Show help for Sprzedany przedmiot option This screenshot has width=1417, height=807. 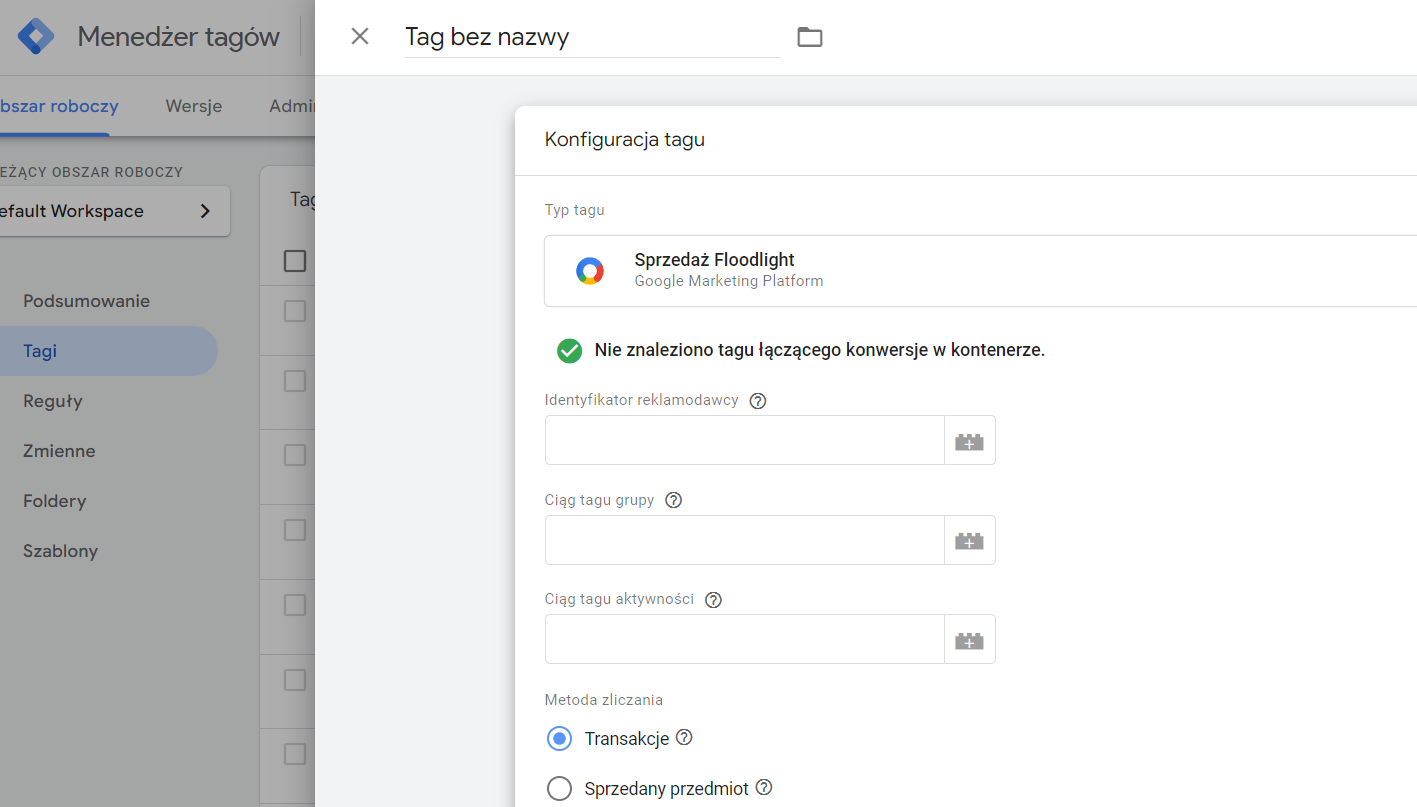click(764, 788)
